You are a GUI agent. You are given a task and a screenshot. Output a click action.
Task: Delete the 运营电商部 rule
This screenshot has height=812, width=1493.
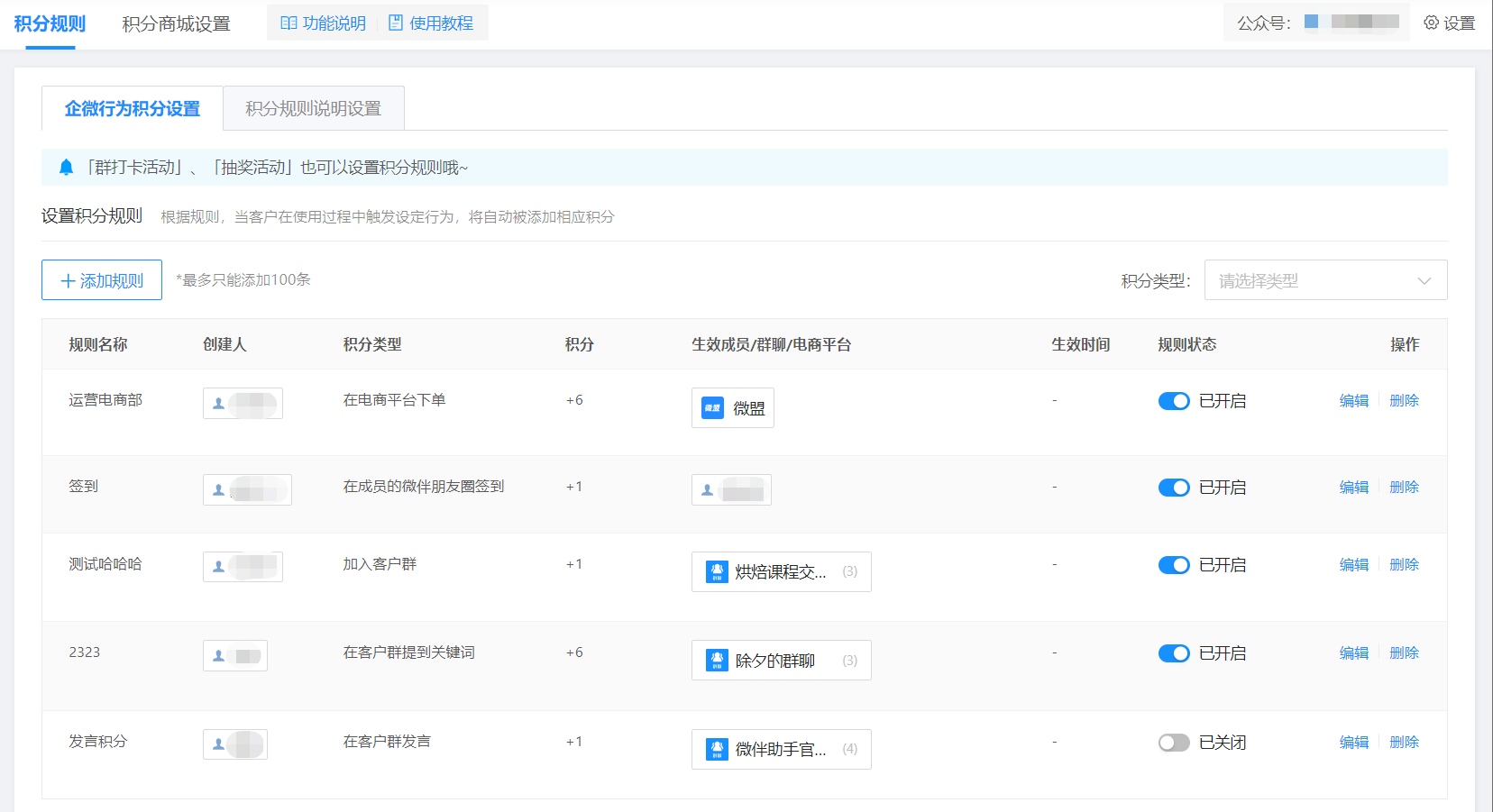tap(1405, 401)
